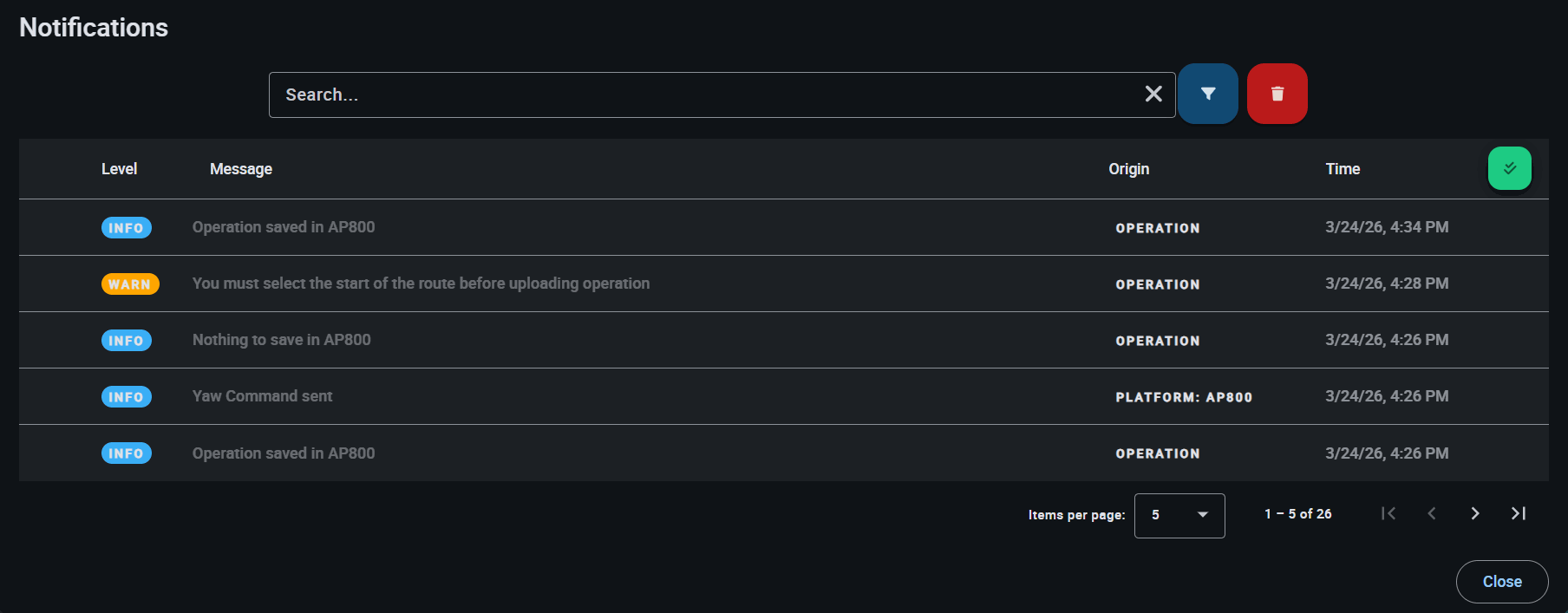Image resolution: width=1568 pixels, height=613 pixels.
Task: Click the Message column header
Action: [241, 169]
